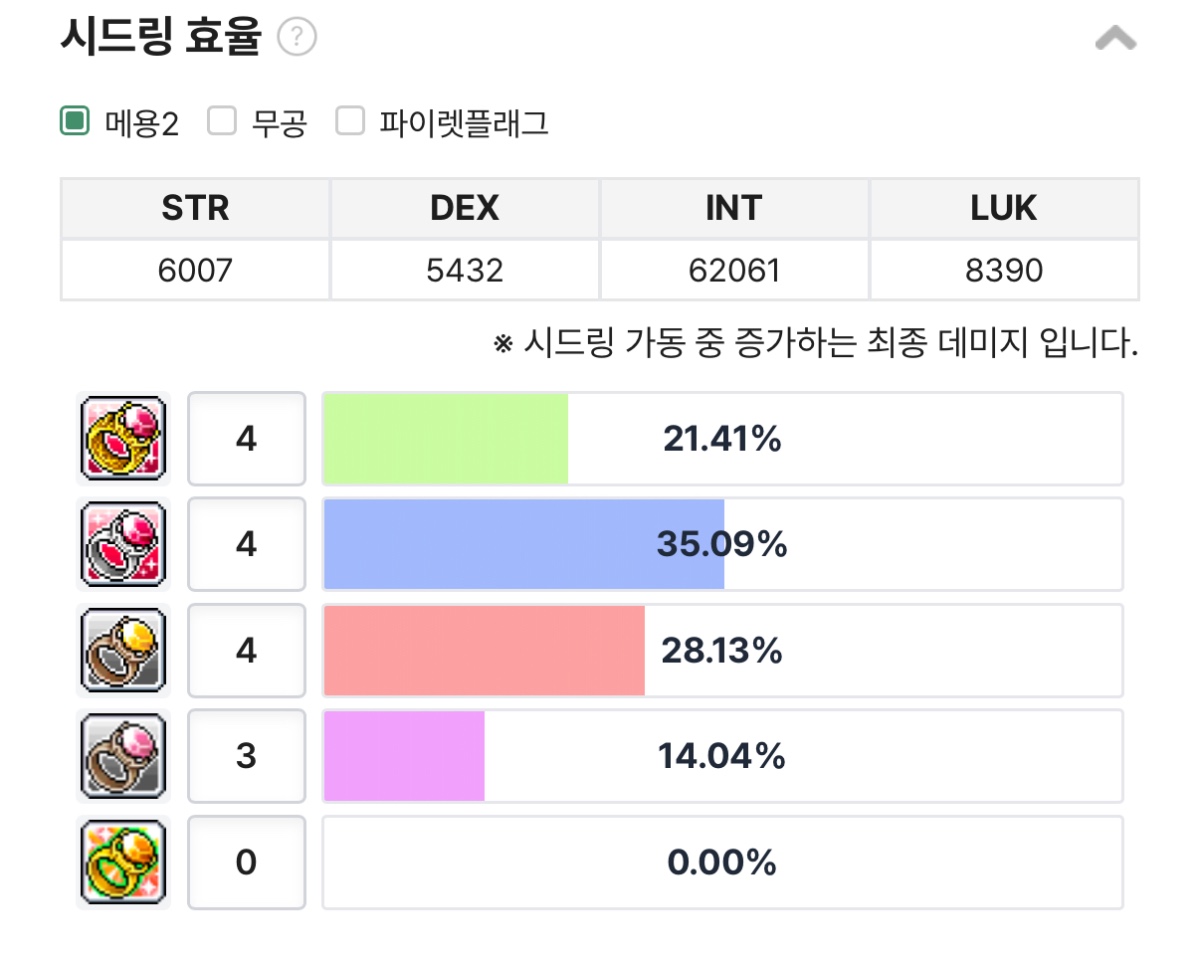Click the gold ring with red gem icon
Image resolution: width=1200 pixels, height=961 pixels.
coord(123,439)
